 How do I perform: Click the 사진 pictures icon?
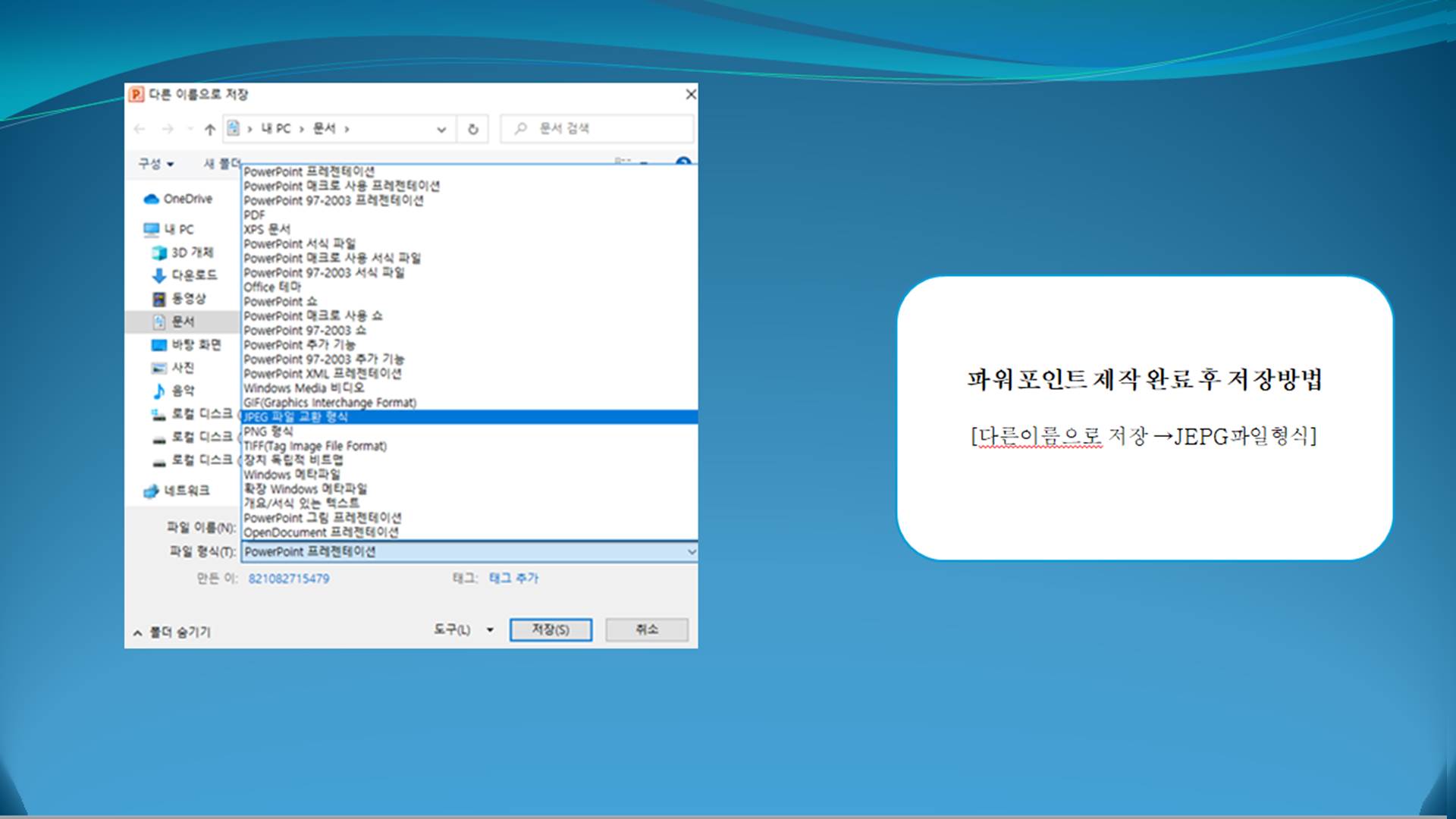tap(158, 368)
